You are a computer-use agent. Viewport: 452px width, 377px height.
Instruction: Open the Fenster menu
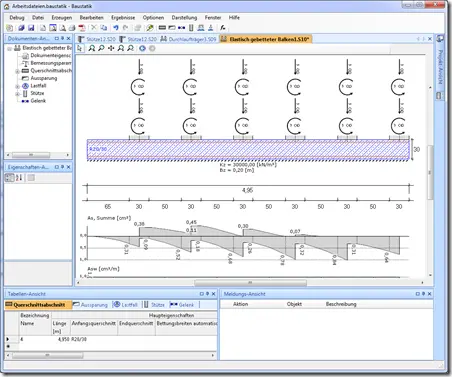pos(213,17)
